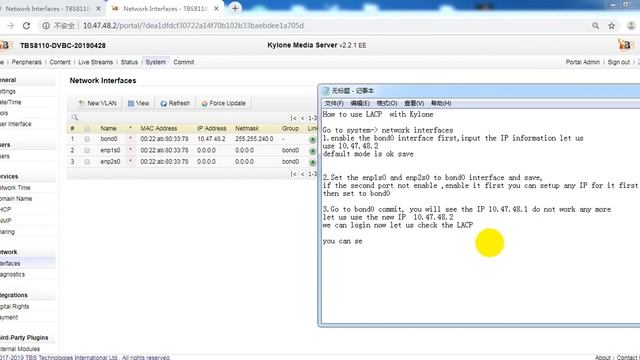Go to previous page in bottom pager
Screen dimensions: 640x360
[302, 174]
